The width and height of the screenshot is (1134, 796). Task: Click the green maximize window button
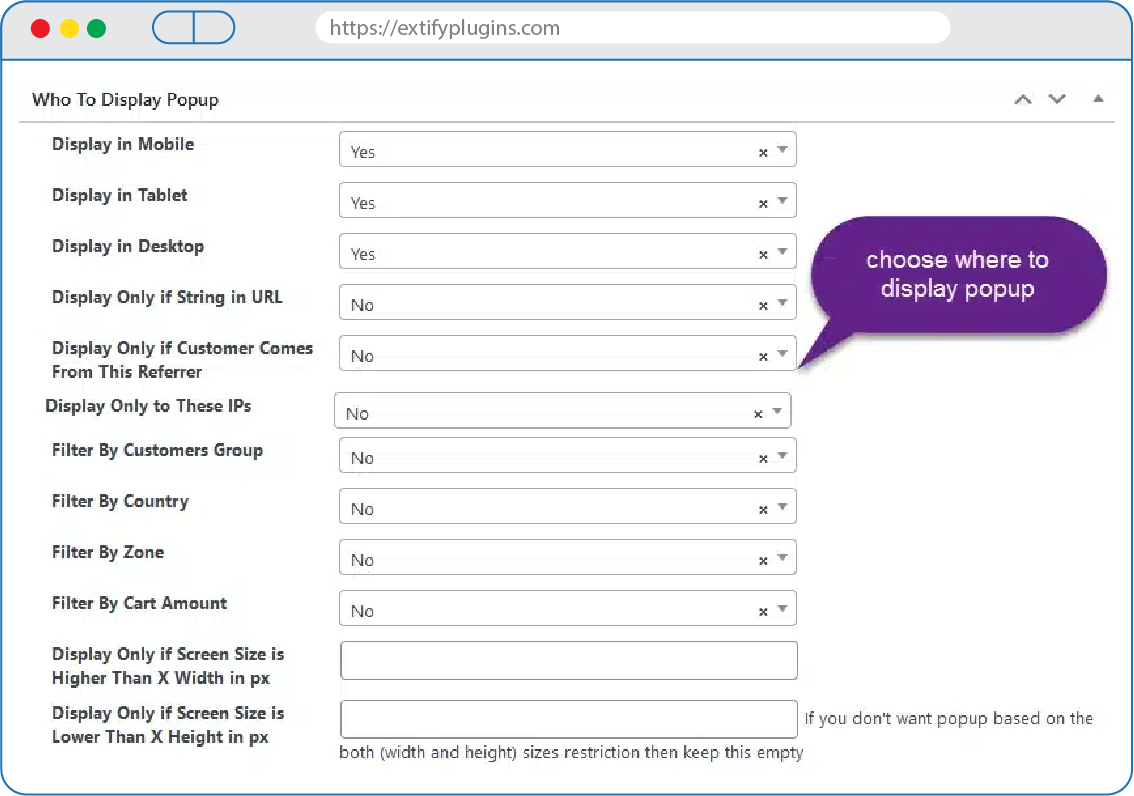point(96,28)
